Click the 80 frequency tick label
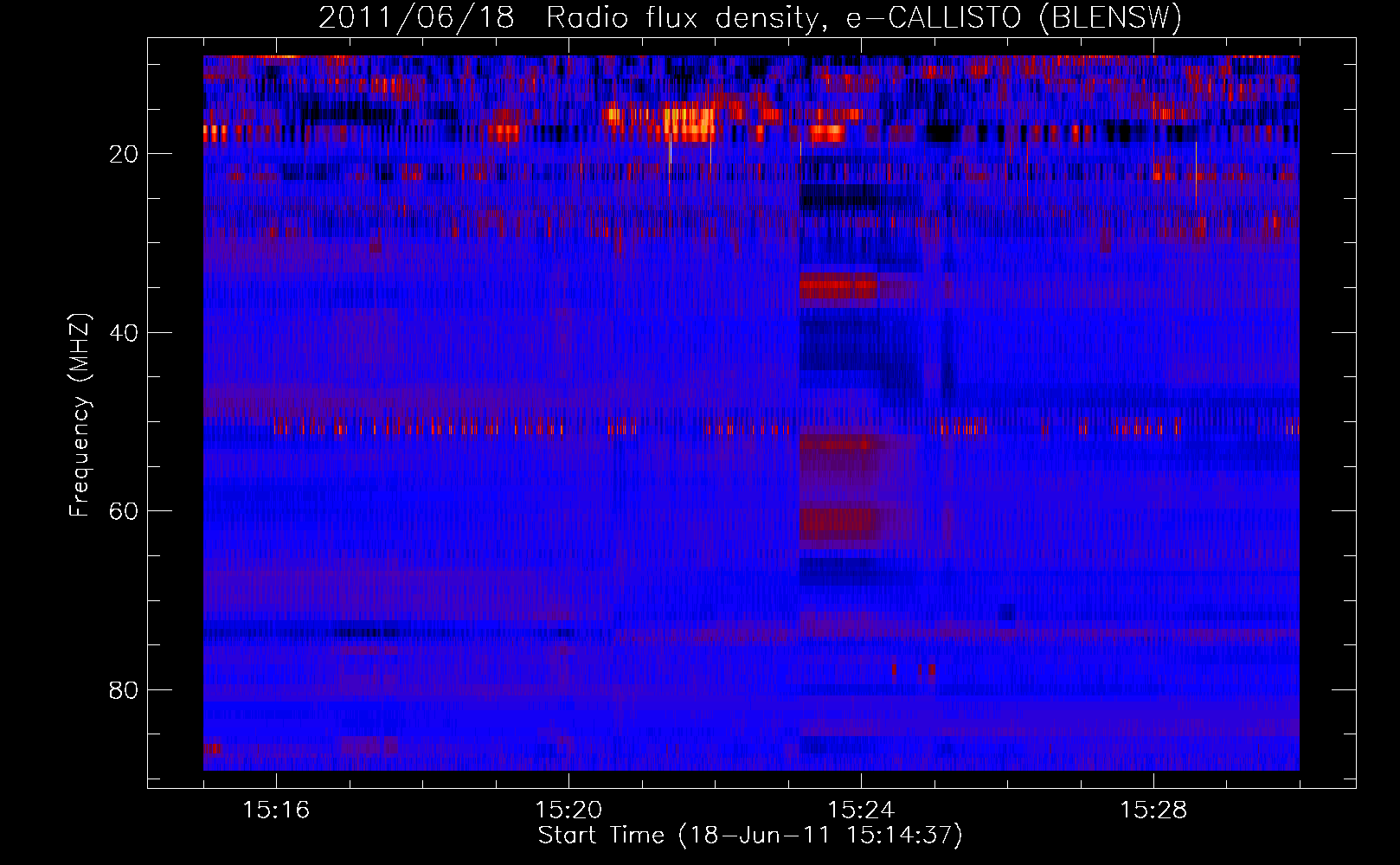Viewport: 1400px width, 865px height. click(x=125, y=690)
